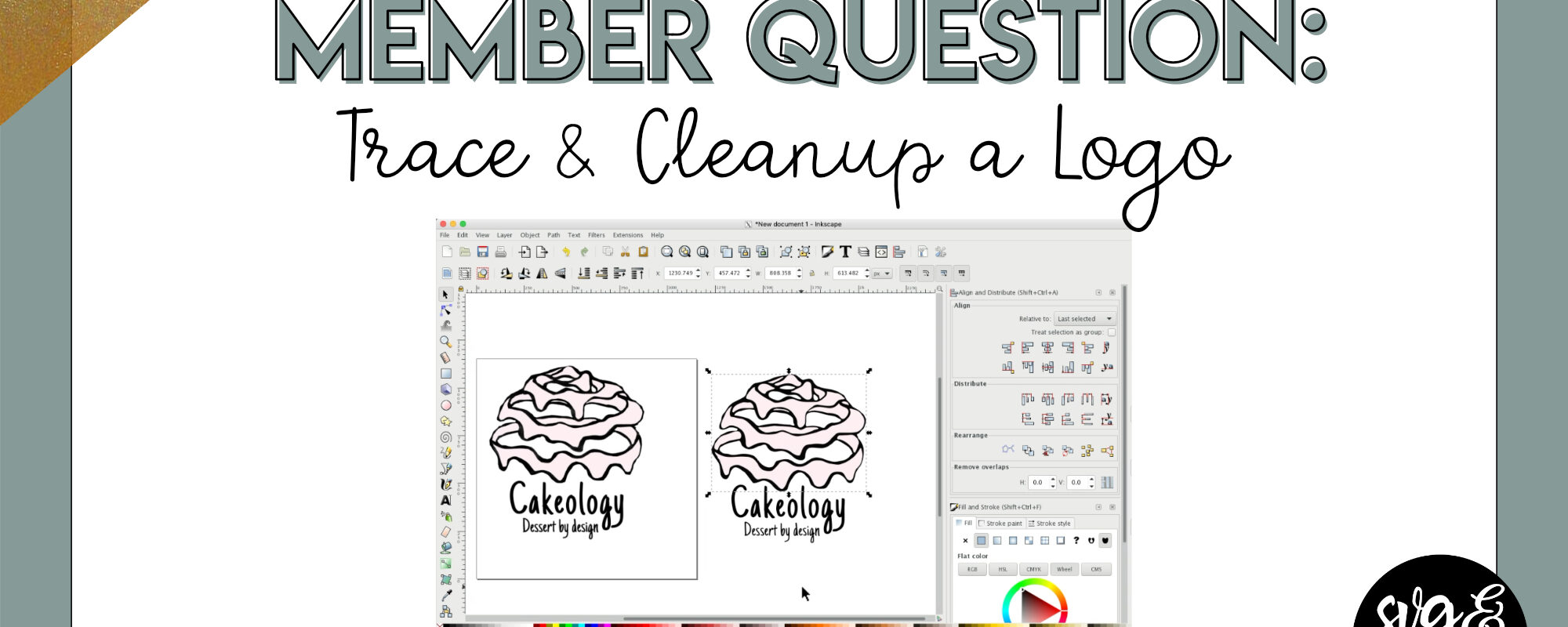Click the CMS color mode button

coord(1096,570)
